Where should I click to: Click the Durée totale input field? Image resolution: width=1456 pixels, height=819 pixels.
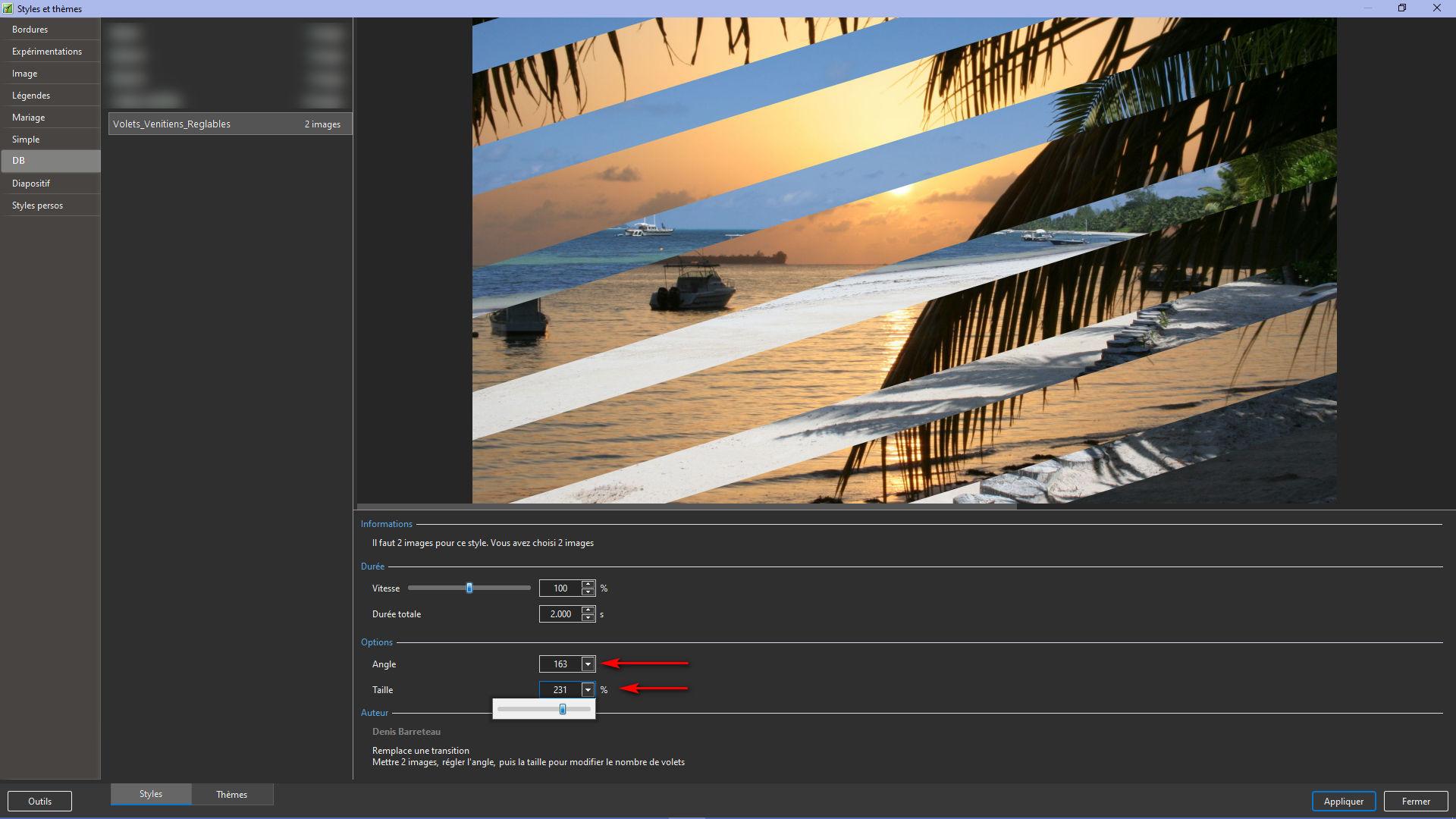tap(560, 614)
